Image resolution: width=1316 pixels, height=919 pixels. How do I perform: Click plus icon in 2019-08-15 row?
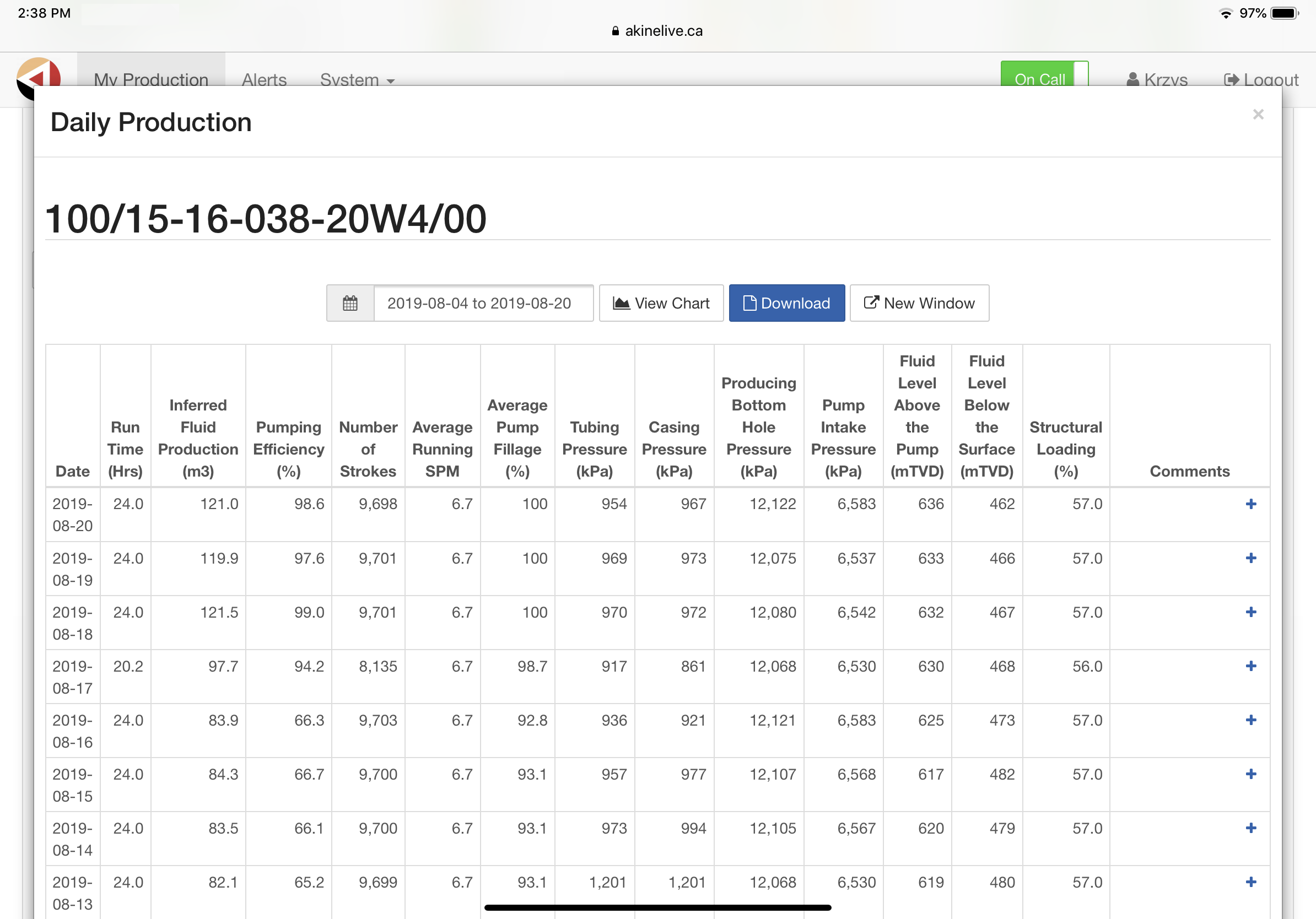[x=1250, y=774]
